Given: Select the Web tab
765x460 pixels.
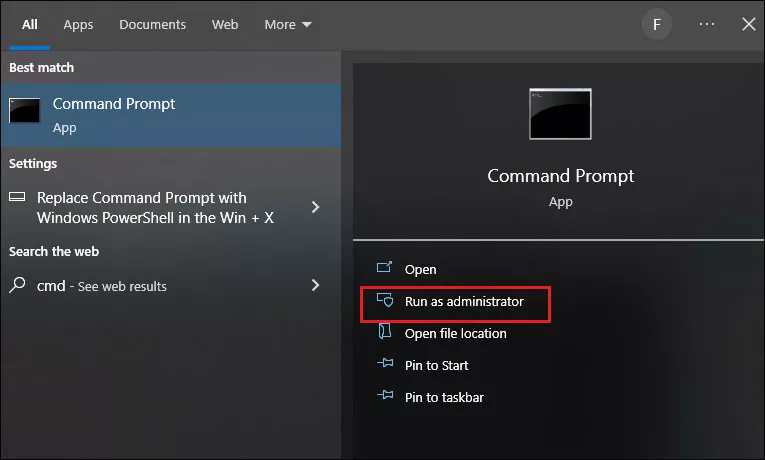Looking at the screenshot, I should [225, 24].
